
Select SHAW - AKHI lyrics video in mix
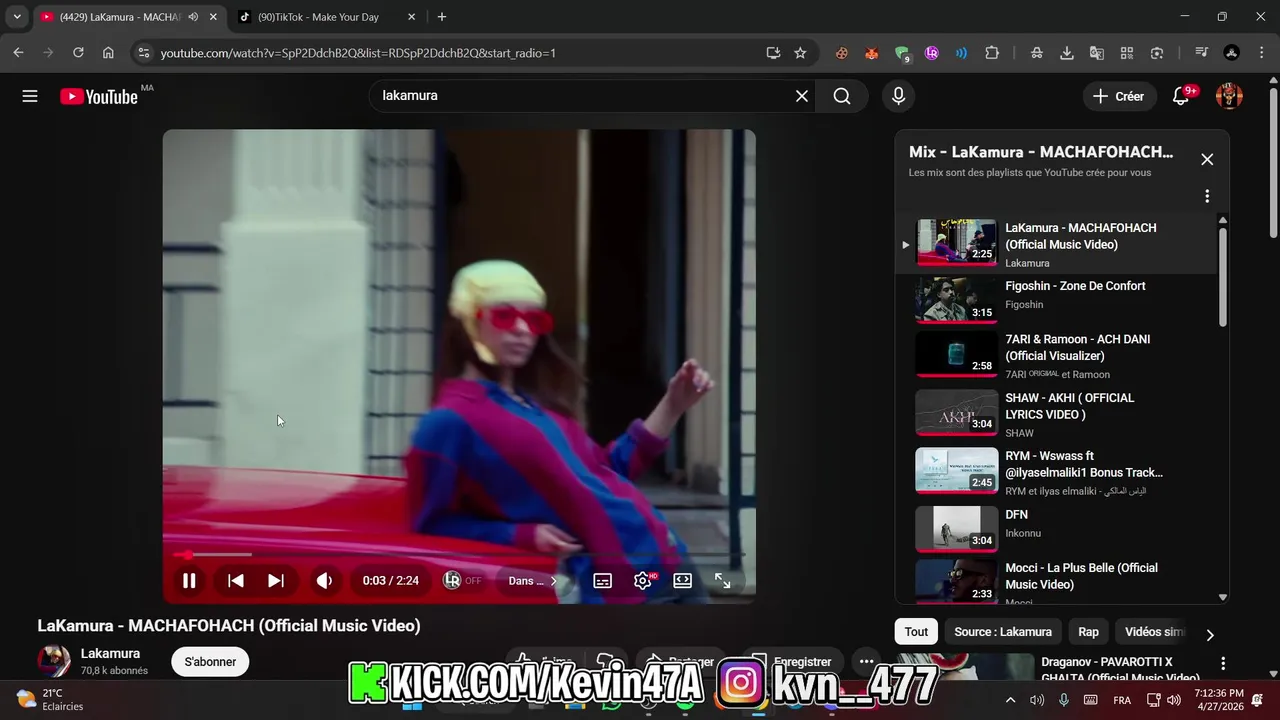click(1055, 414)
